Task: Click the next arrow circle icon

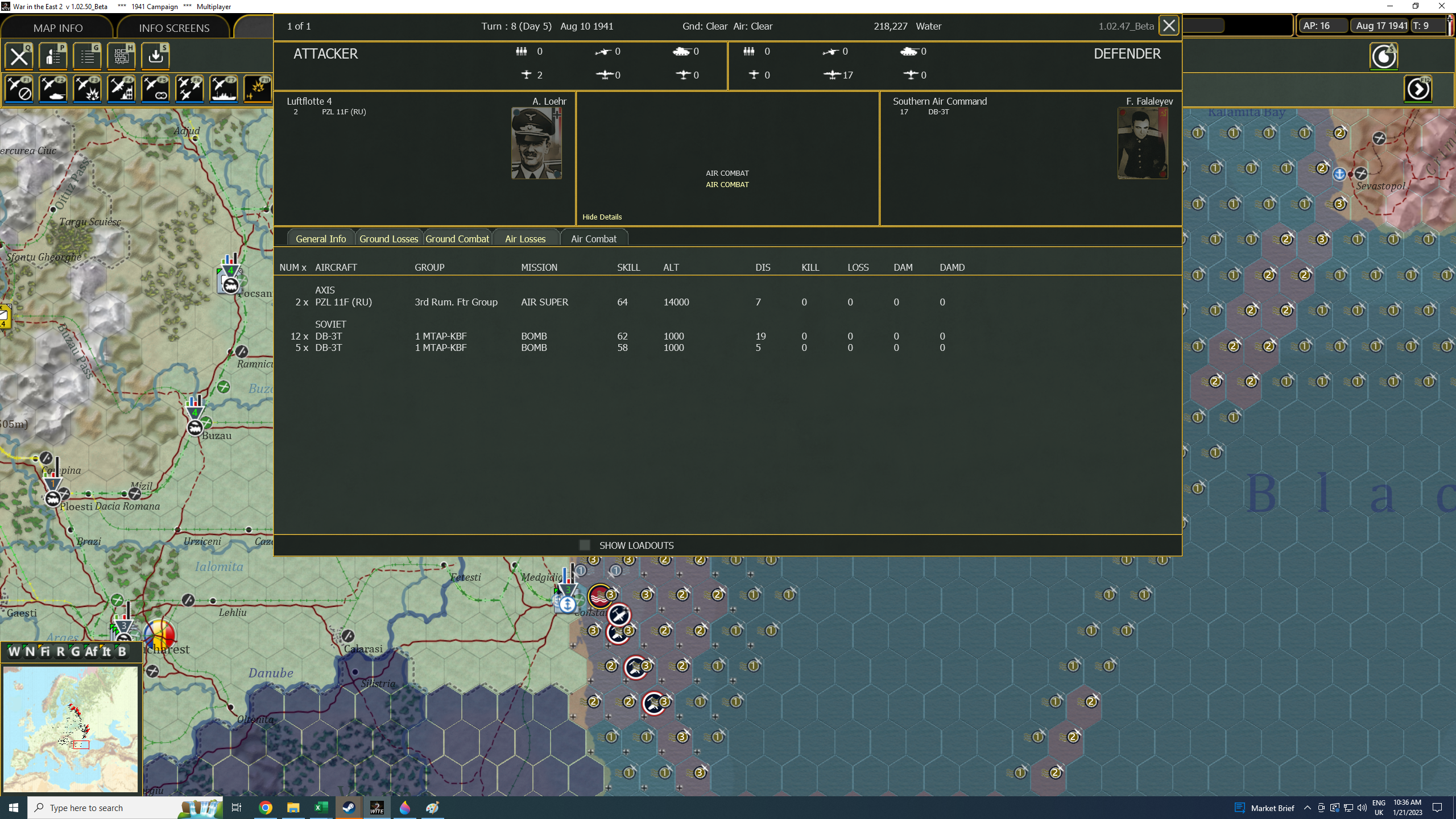Action: coord(1418,89)
